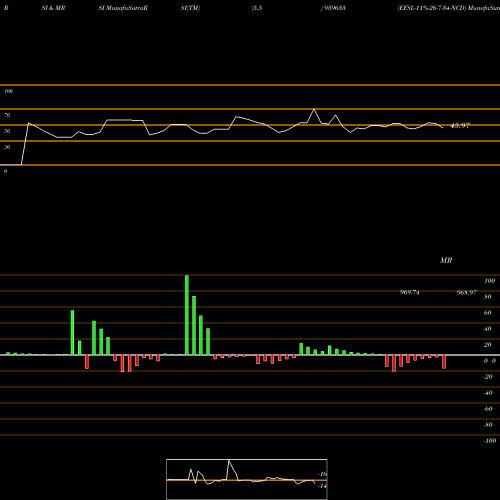
Task: Click the RSI value '45.97' label
Action: [x=460, y=126]
